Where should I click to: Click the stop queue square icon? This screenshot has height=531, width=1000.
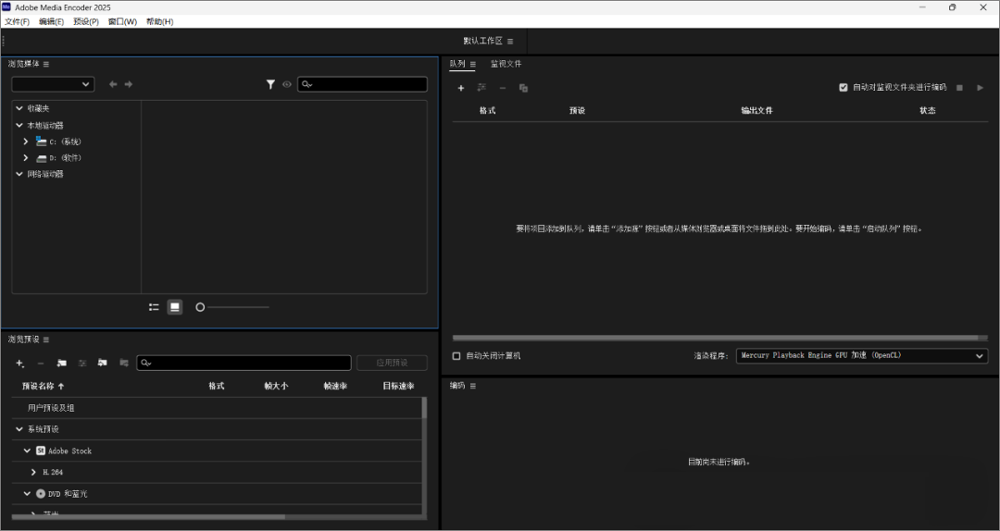point(959,87)
